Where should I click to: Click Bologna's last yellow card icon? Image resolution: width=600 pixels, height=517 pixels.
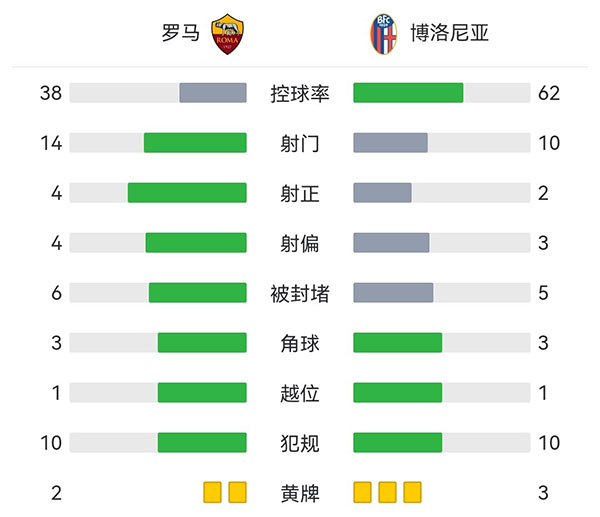412,492
